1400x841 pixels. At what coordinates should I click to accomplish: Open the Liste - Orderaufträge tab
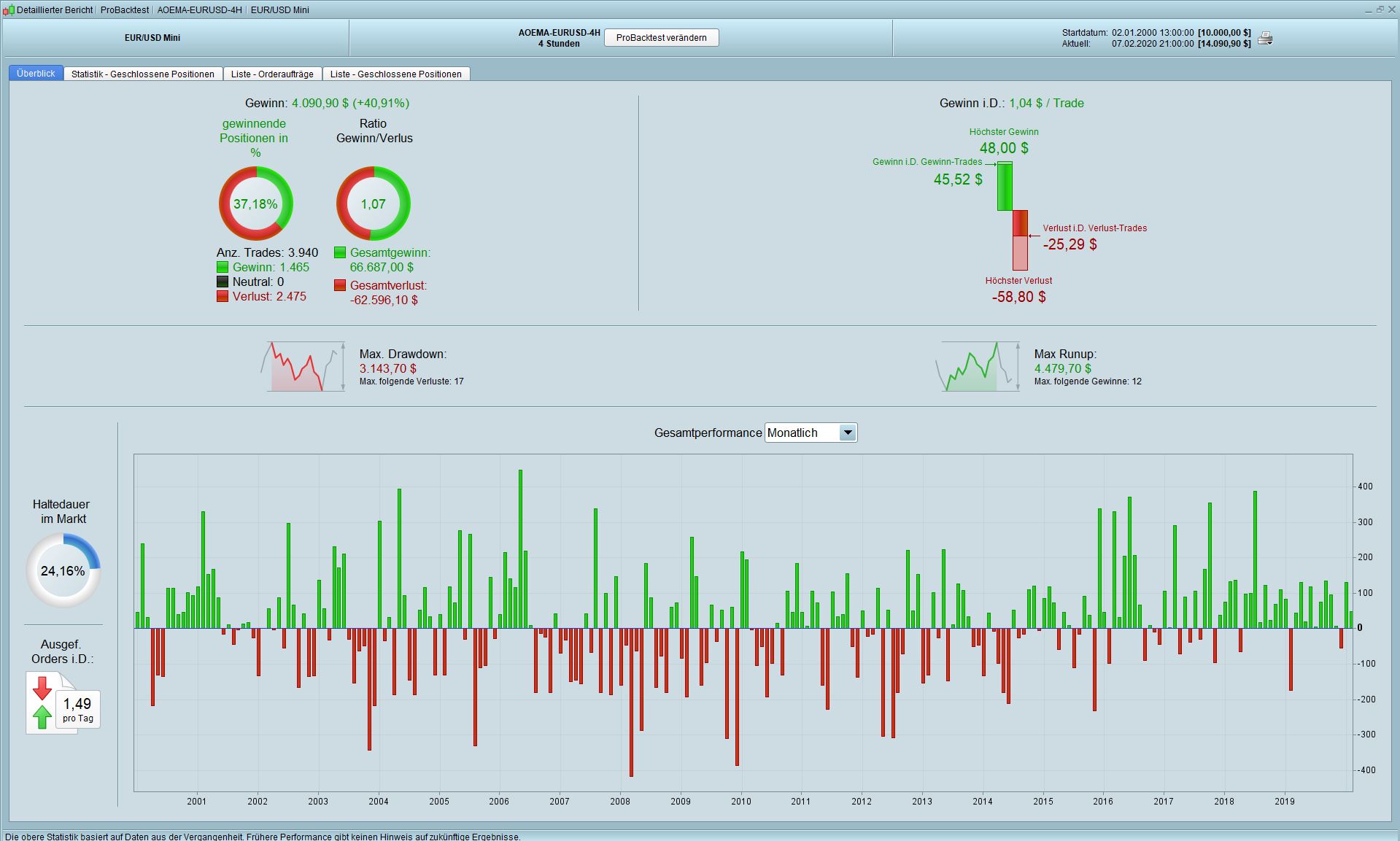click(x=272, y=74)
